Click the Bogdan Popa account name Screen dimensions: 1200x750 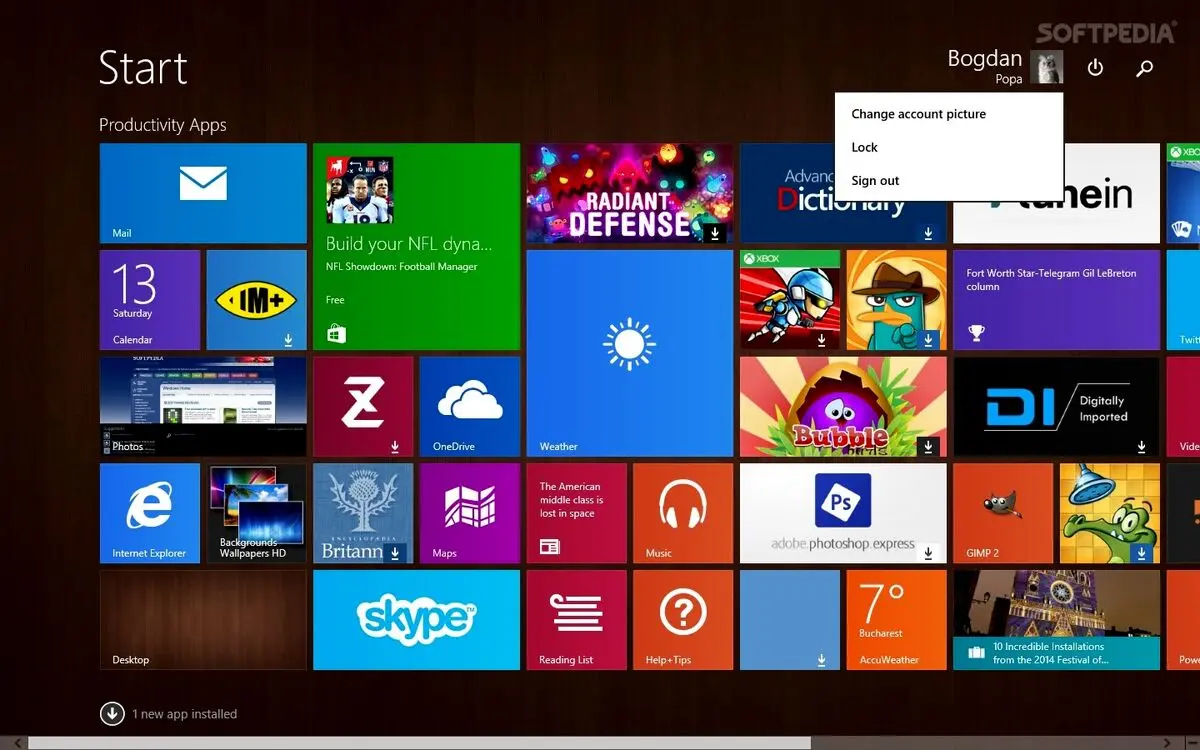point(985,66)
